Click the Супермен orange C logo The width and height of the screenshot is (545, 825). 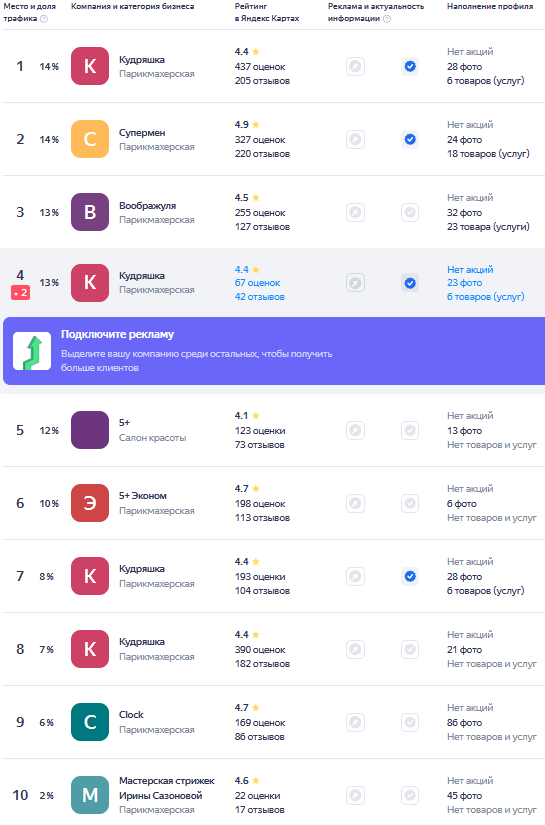[x=90, y=139]
